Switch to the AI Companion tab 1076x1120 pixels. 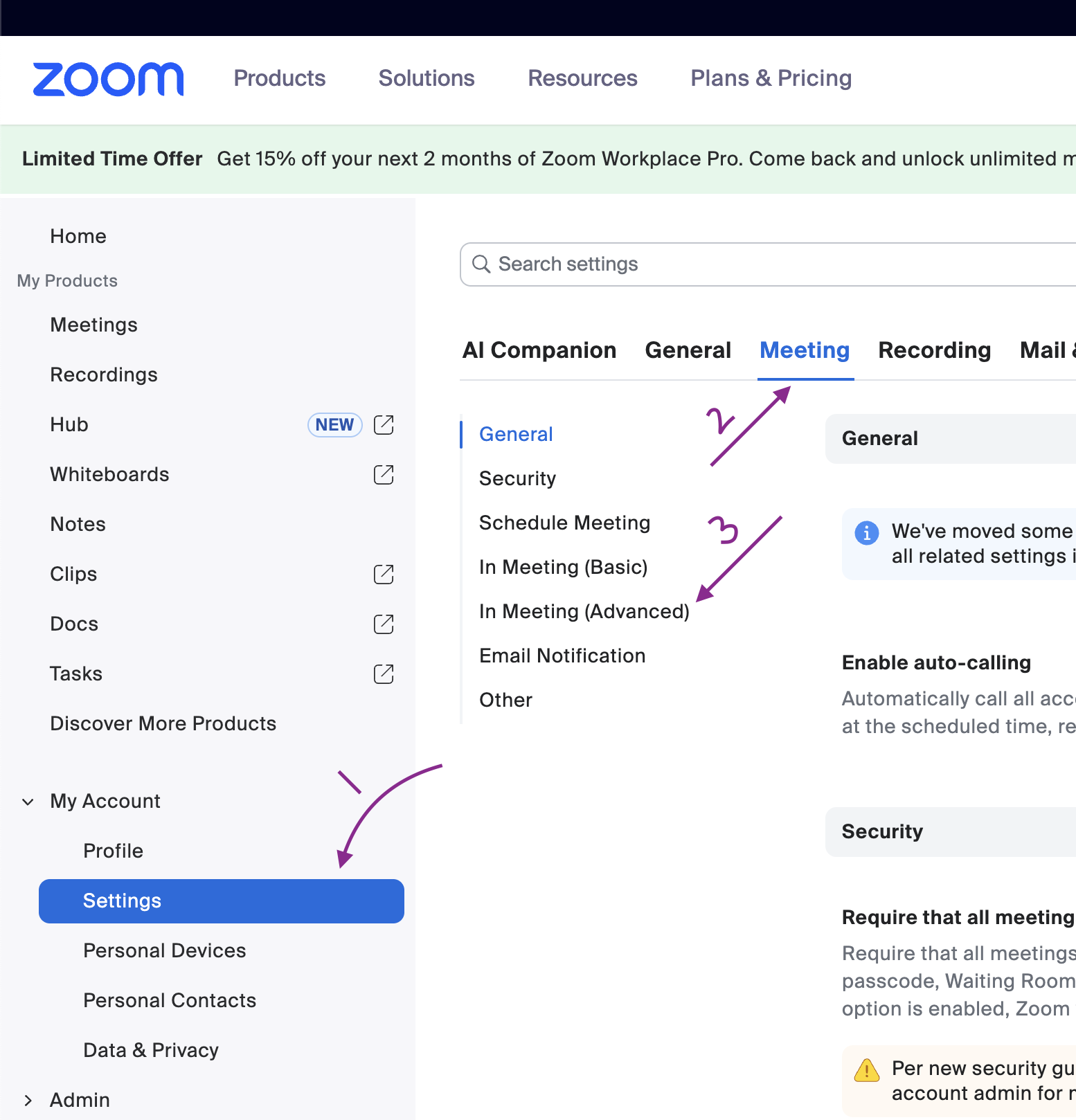pyautogui.click(x=539, y=350)
